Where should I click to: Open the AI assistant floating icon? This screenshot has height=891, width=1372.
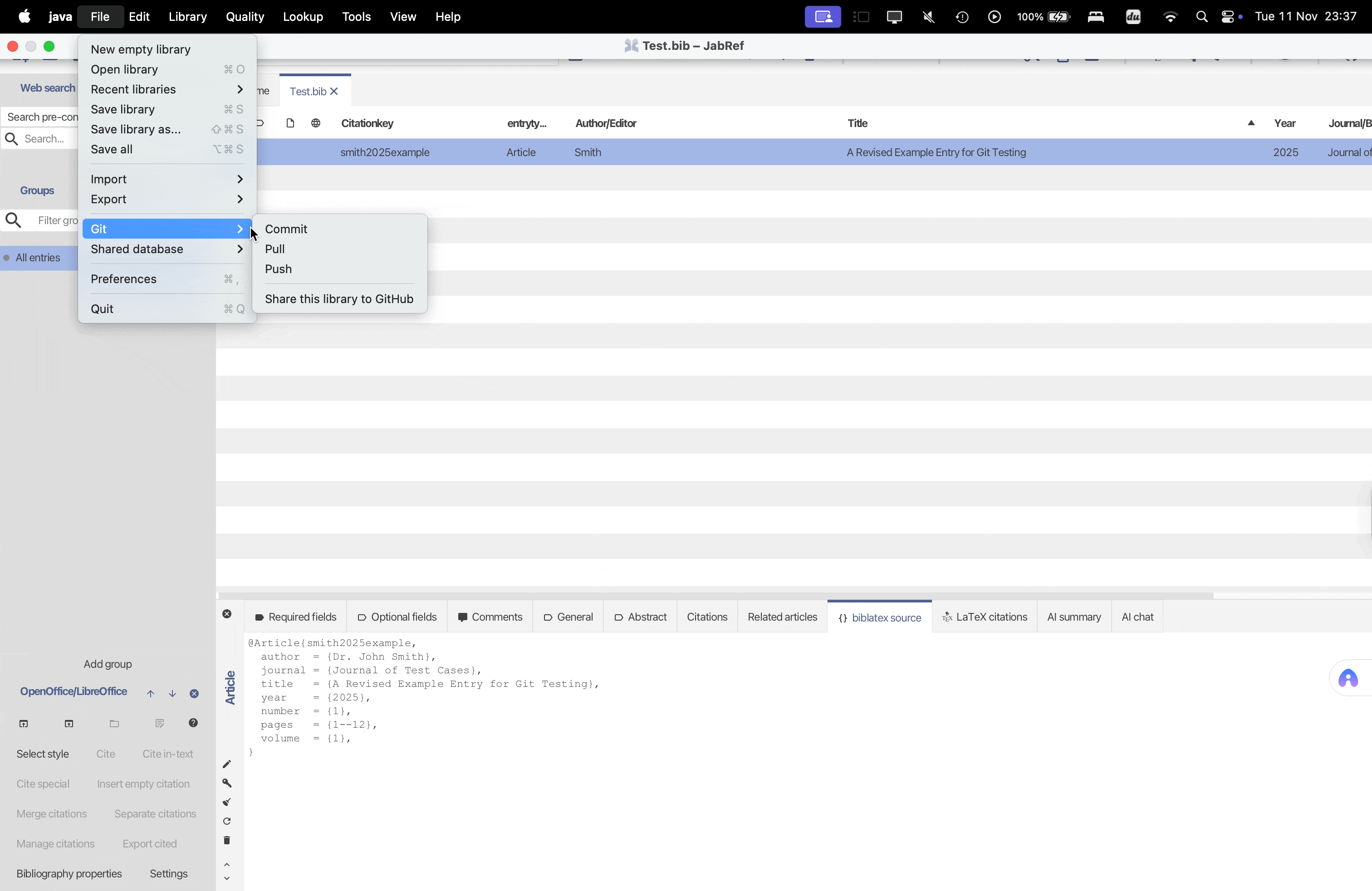(1348, 678)
